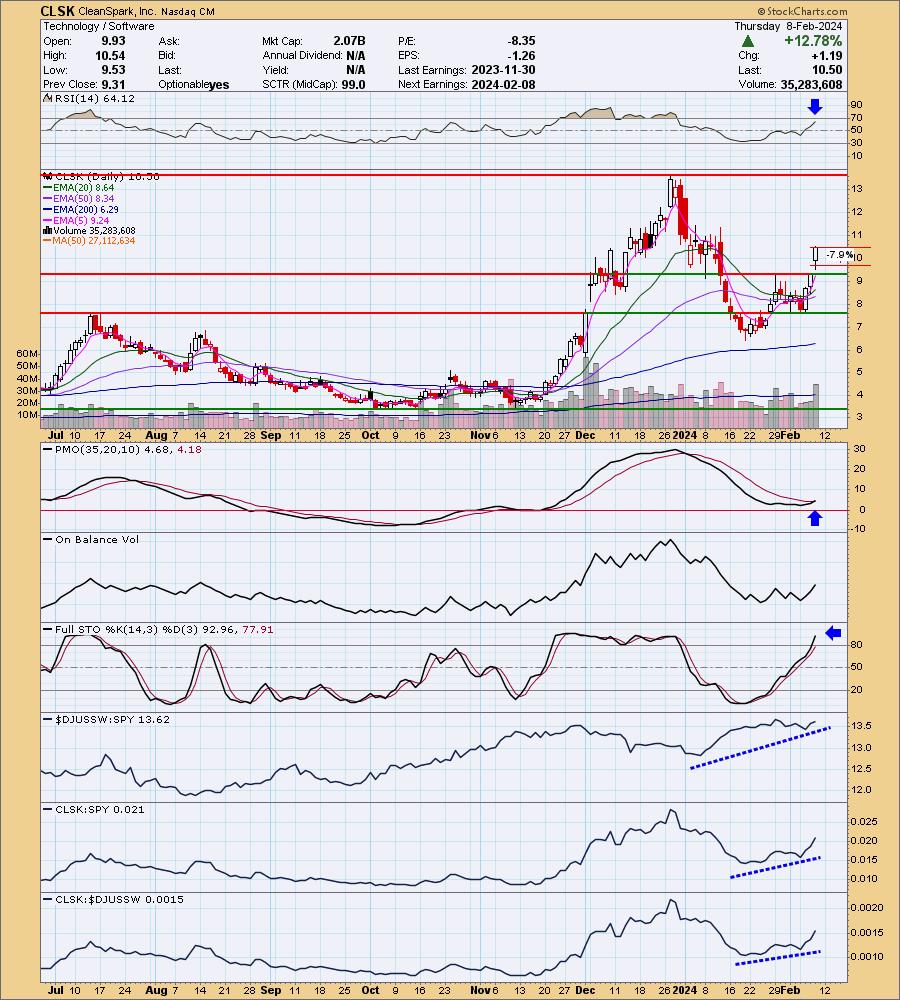Image resolution: width=900 pixels, height=1000 pixels.
Task: Click the Technology / Software sector label
Action: [x=99, y=26]
